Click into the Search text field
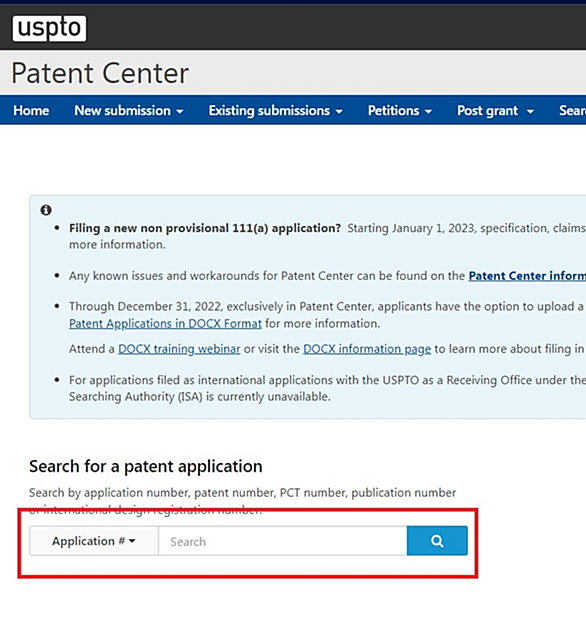 [283, 541]
